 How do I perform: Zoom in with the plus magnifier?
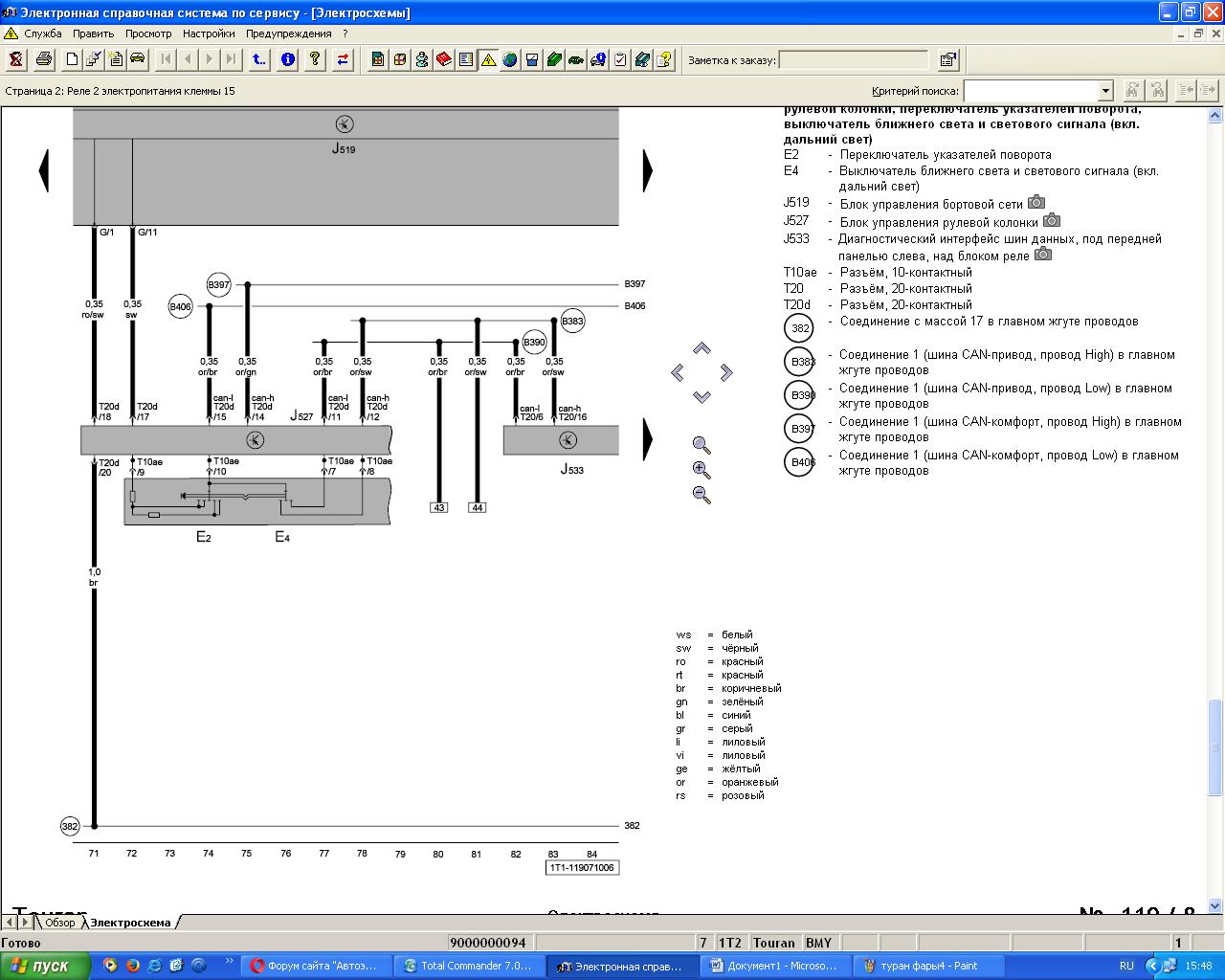tap(702, 470)
